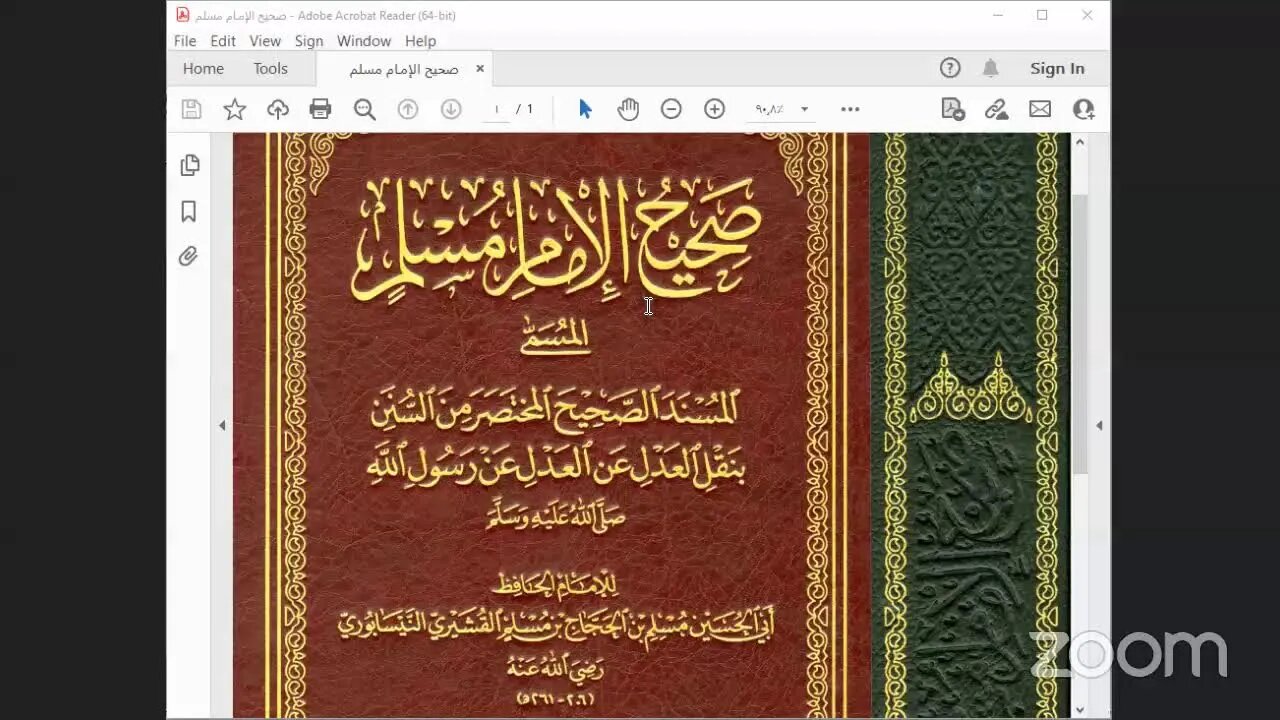Activate the hand pan tool

click(x=628, y=109)
